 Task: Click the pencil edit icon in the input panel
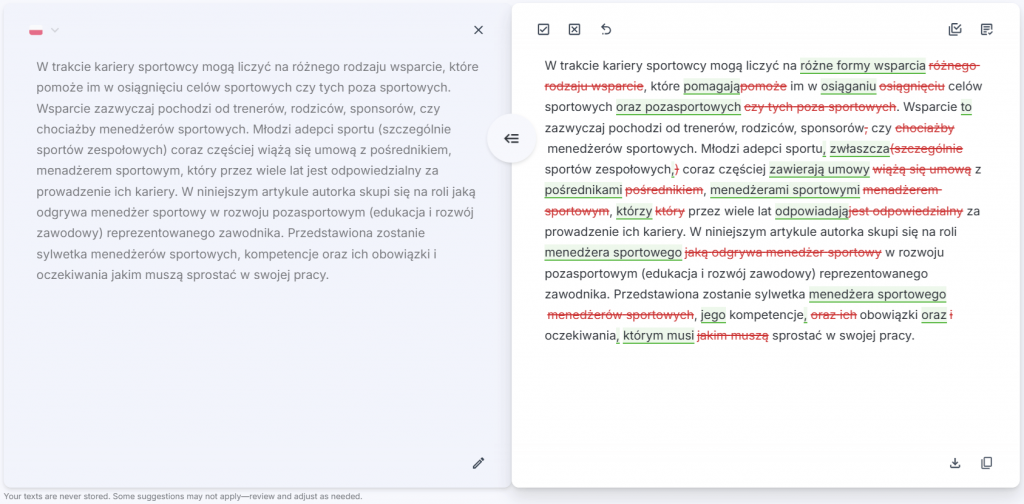coord(478,463)
